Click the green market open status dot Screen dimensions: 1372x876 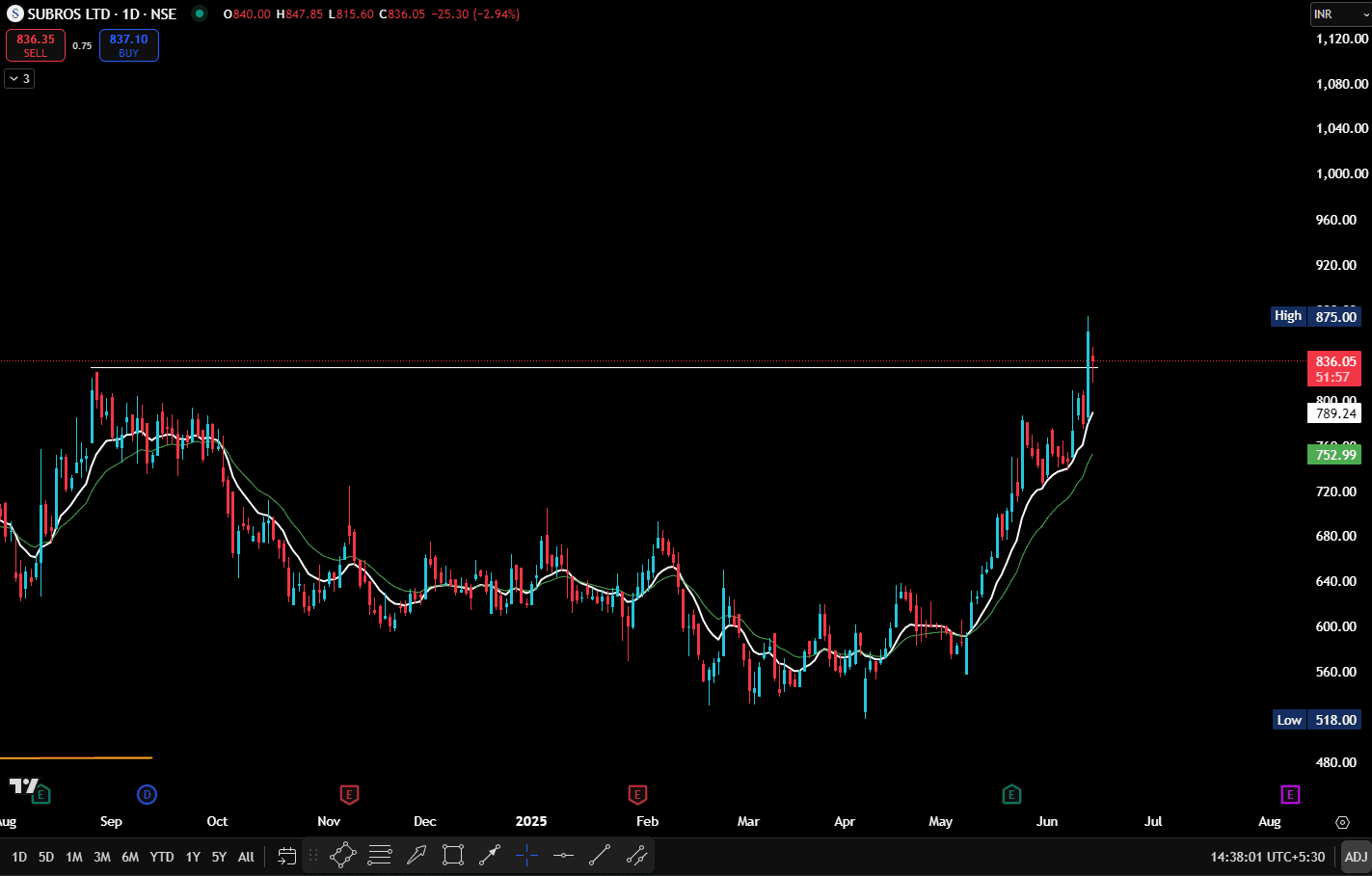coord(199,13)
